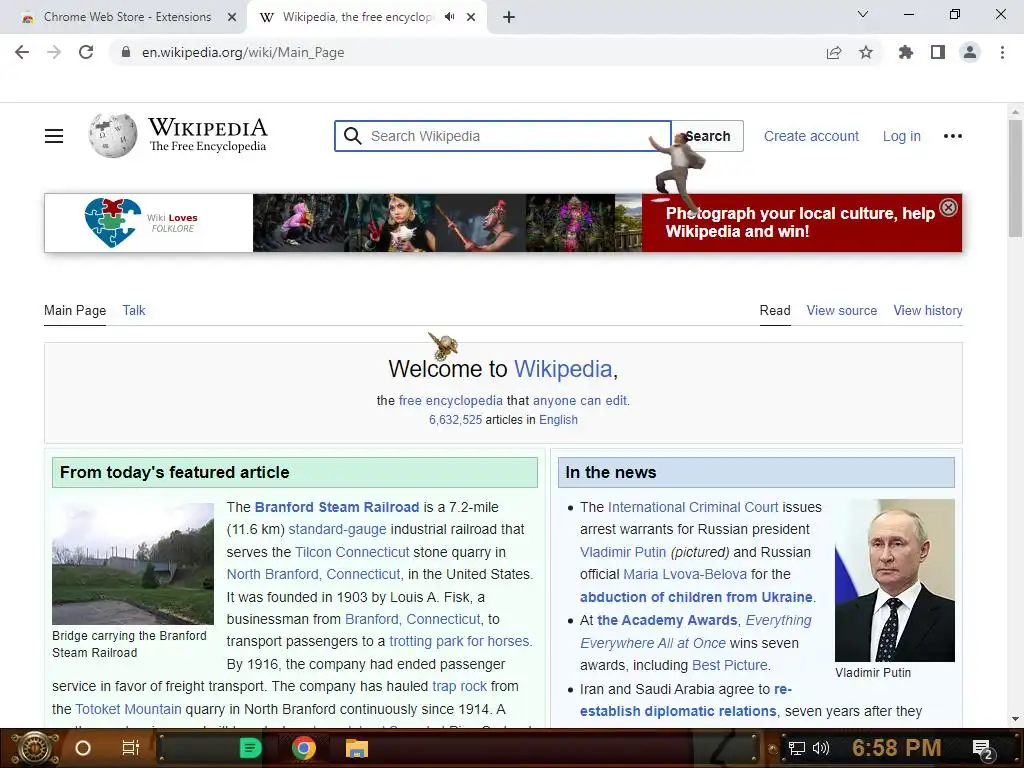Open the International Criminal Court link
Image resolution: width=1024 pixels, height=768 pixels.
pyautogui.click(x=693, y=507)
